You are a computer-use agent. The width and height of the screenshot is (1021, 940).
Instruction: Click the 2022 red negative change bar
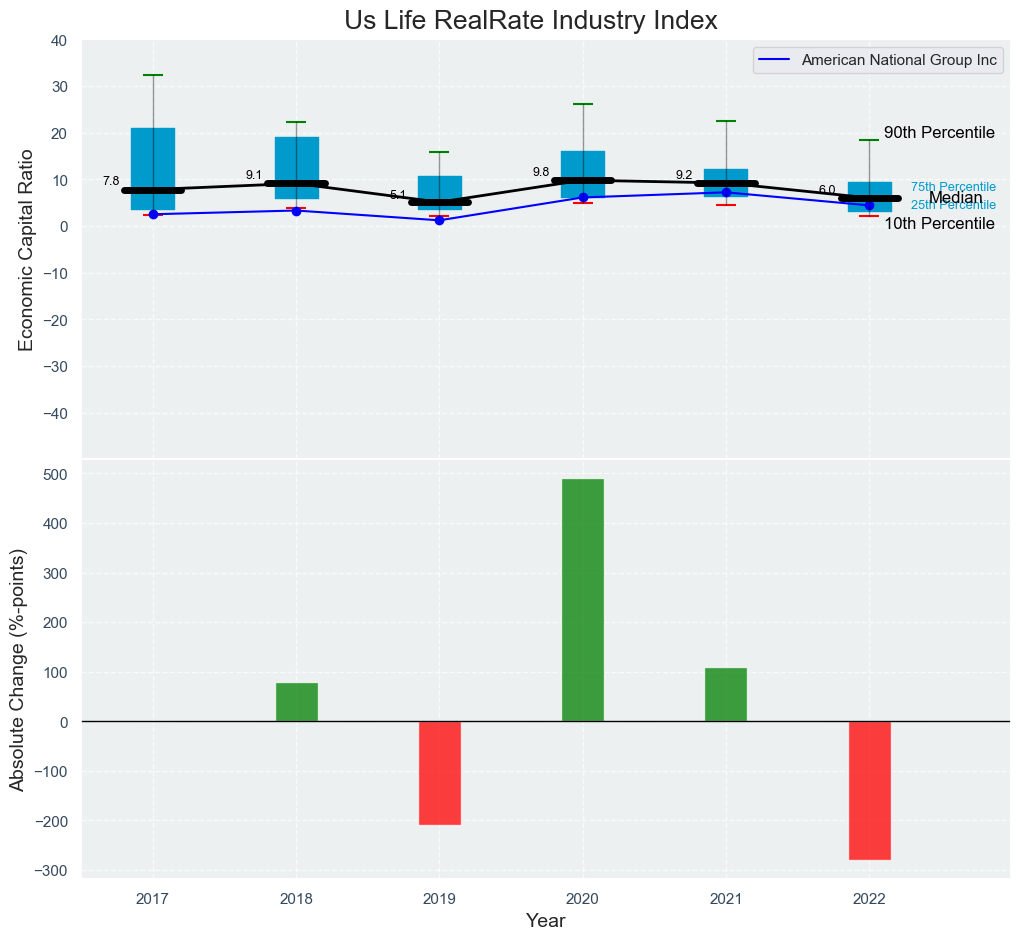click(x=869, y=790)
